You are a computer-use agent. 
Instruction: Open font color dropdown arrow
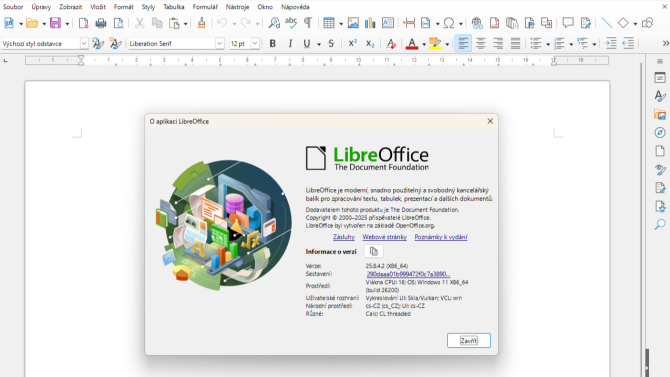424,44
